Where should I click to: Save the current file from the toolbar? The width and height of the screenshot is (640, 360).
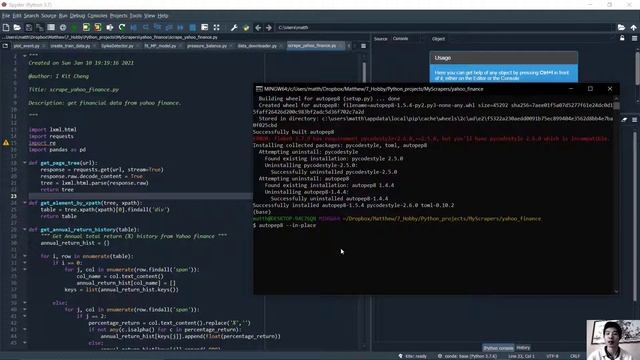29,27
